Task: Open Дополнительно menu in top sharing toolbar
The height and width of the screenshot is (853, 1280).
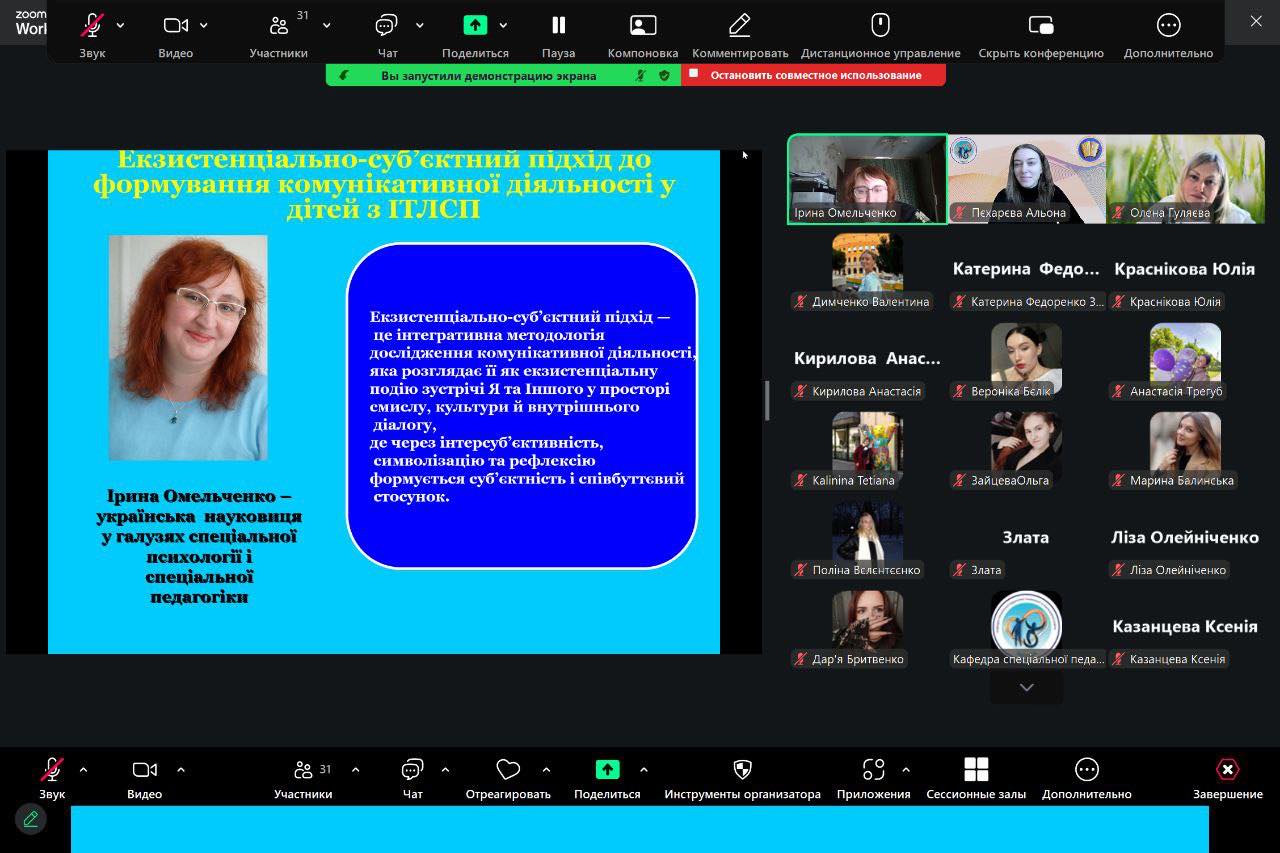Action: coord(1167,26)
